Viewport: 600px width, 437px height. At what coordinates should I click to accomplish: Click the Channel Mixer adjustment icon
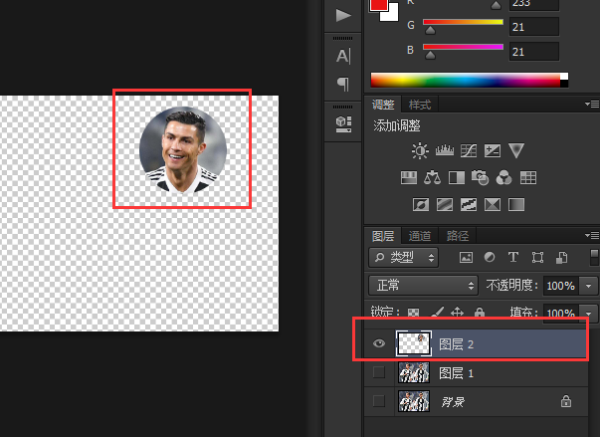coord(504,178)
